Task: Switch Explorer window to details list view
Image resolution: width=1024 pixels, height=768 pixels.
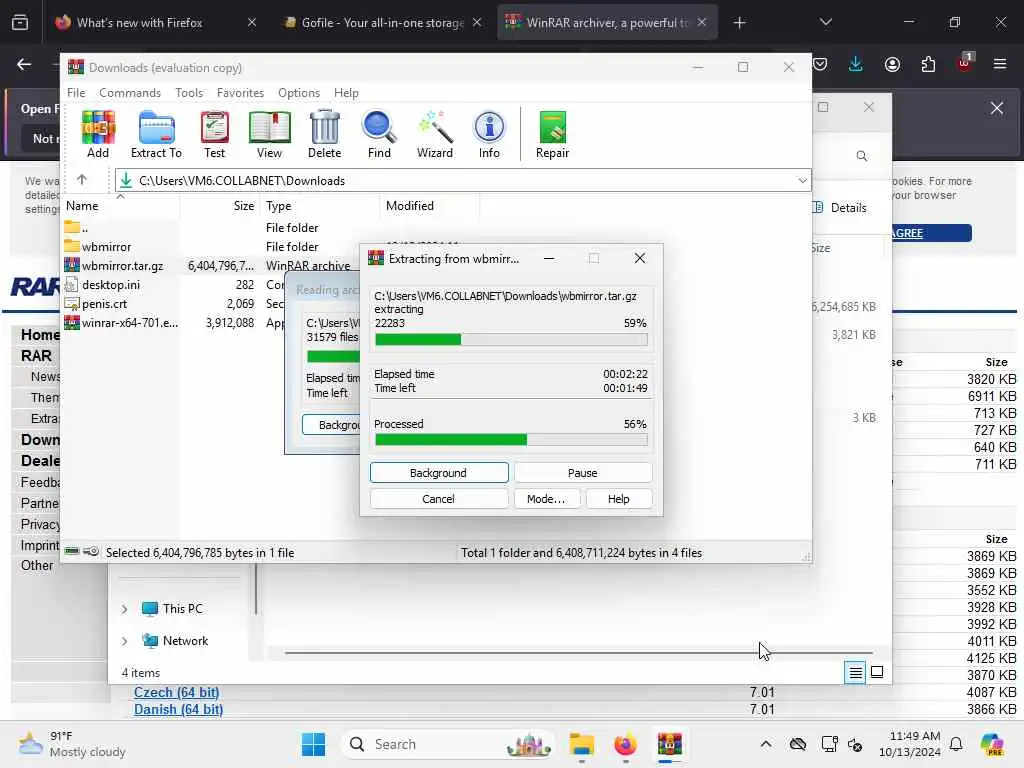Action: 855,672
